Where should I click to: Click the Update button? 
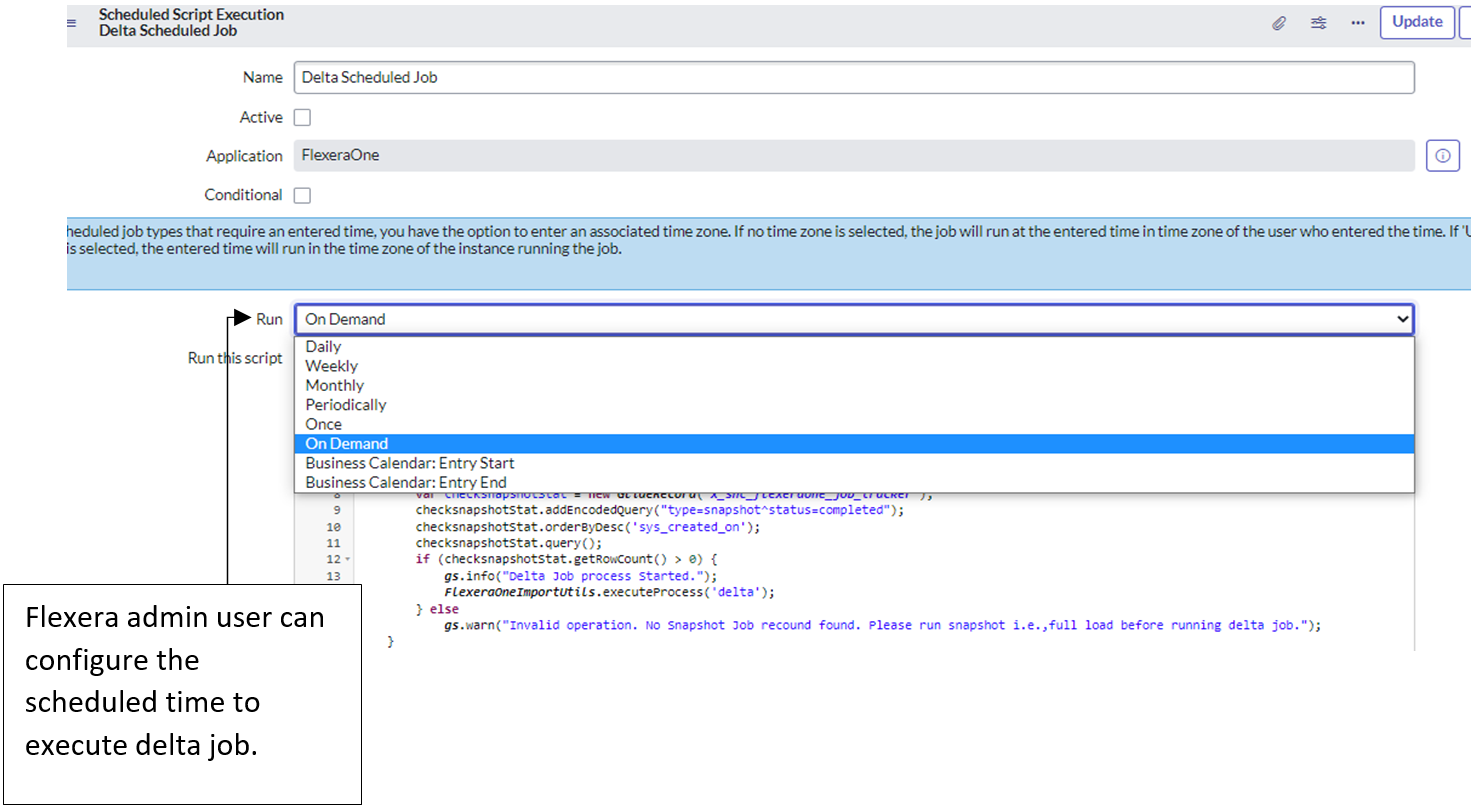click(x=1416, y=22)
